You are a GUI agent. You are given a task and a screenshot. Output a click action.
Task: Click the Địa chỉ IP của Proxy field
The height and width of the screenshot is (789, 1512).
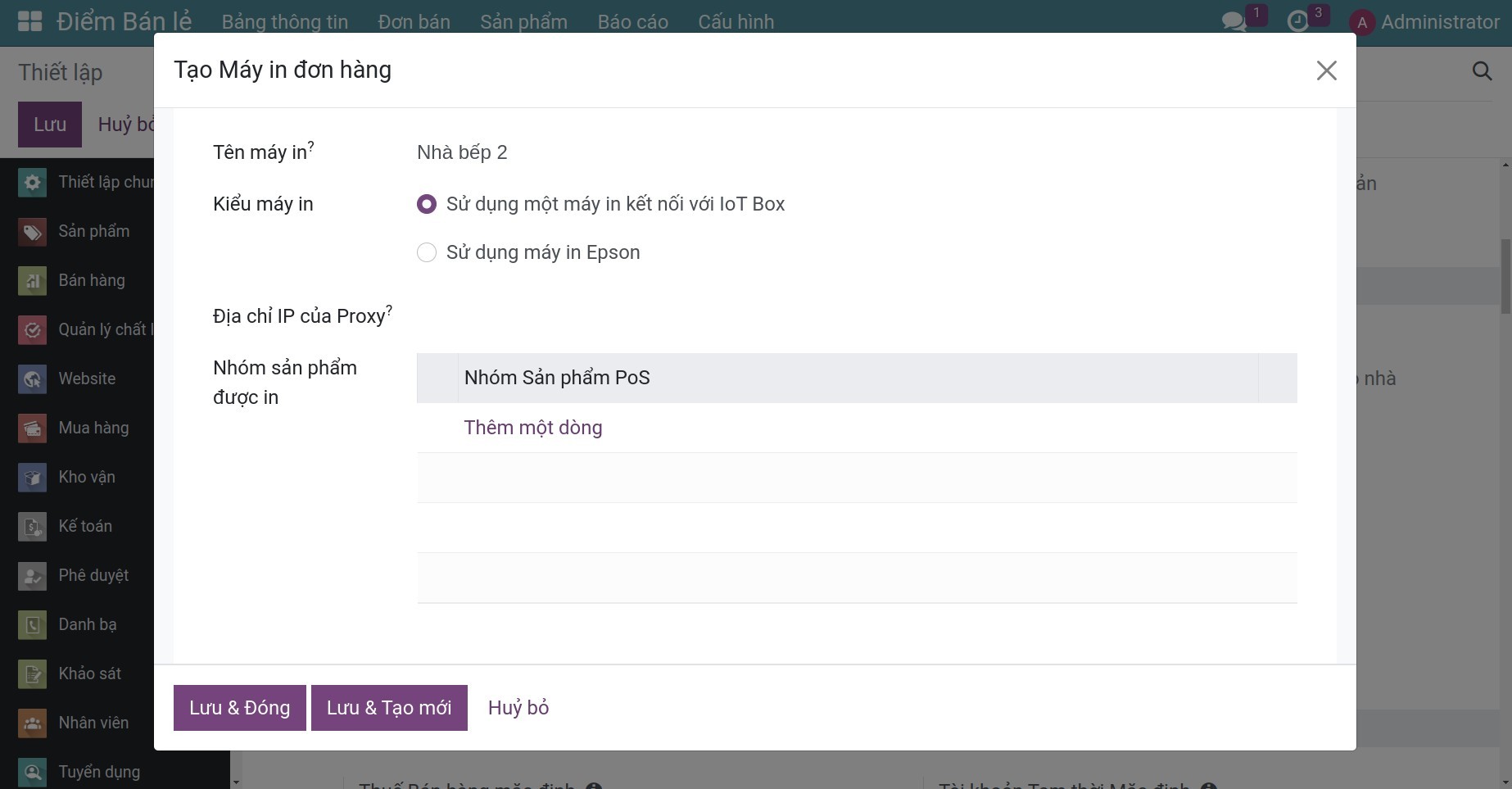[x=857, y=316]
